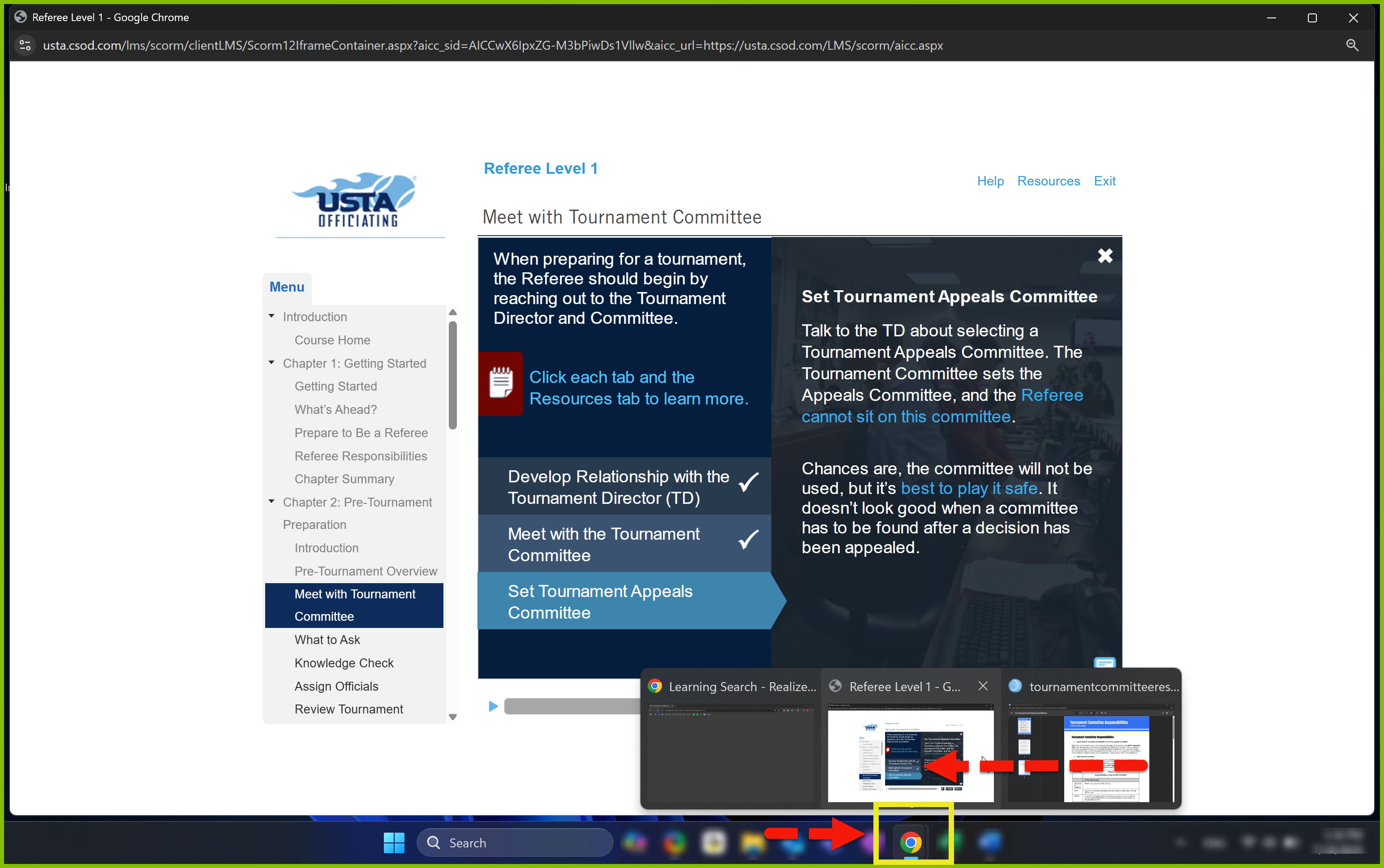
Task: Open the tournamentcommitteeres window thumbnail
Action: (x=1091, y=752)
